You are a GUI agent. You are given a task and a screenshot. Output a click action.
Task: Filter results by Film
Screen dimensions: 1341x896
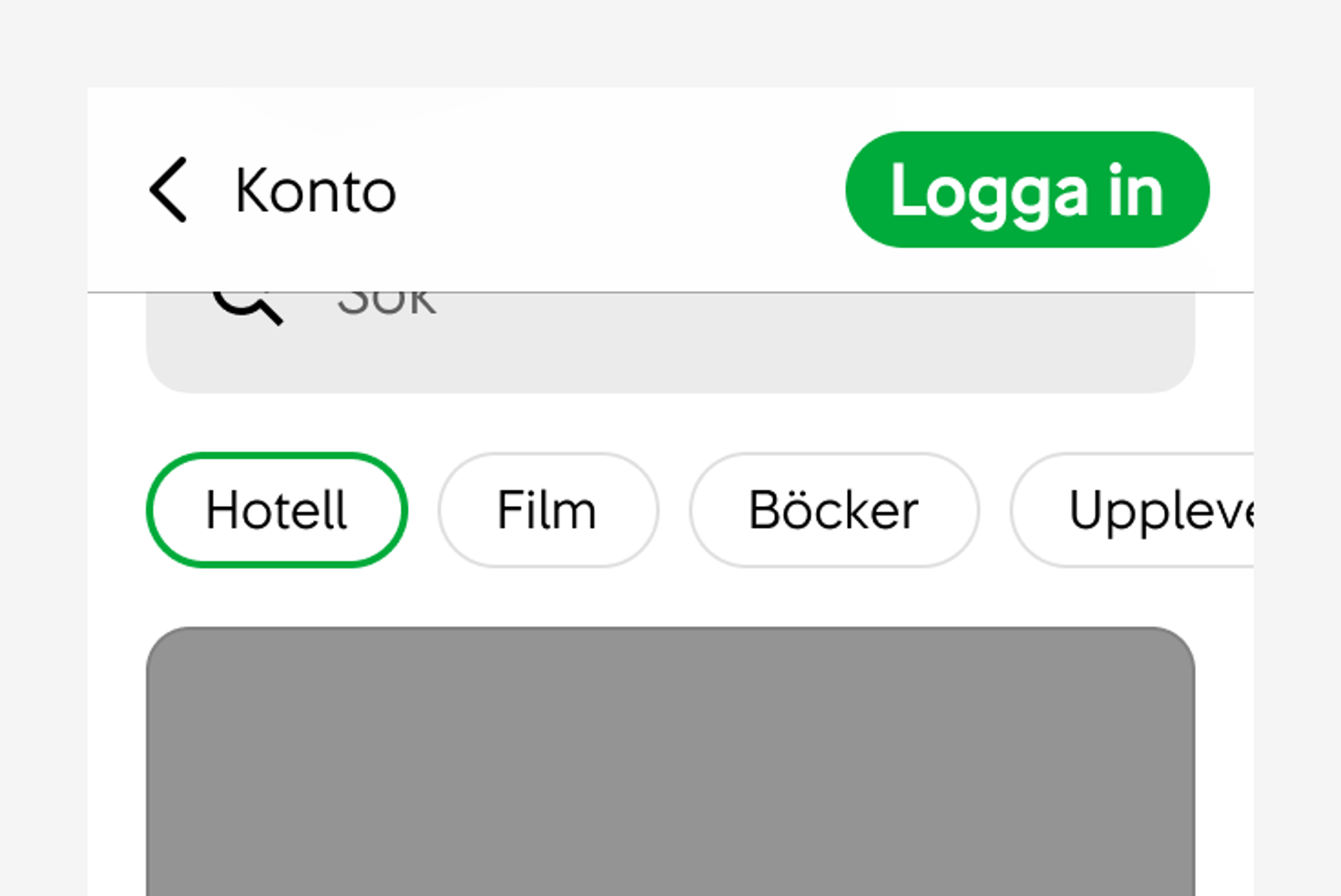coord(548,510)
